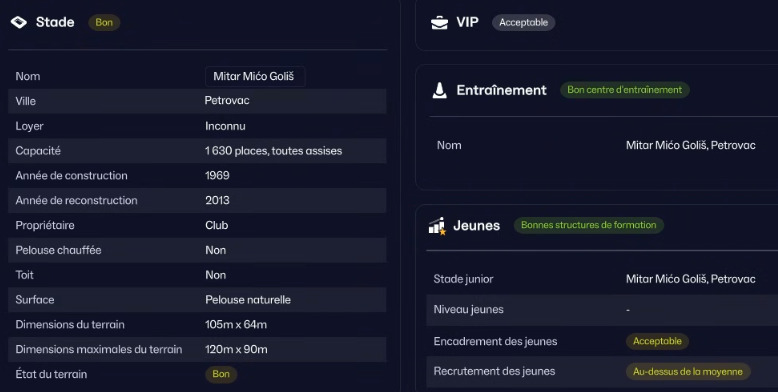Image resolution: width=778 pixels, height=392 pixels.
Task: Click the Jeunes chart-star icon
Action: tap(437, 226)
